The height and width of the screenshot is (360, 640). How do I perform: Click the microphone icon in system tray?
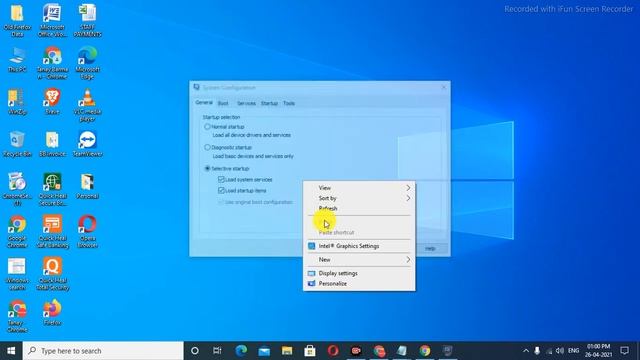(x=537, y=351)
